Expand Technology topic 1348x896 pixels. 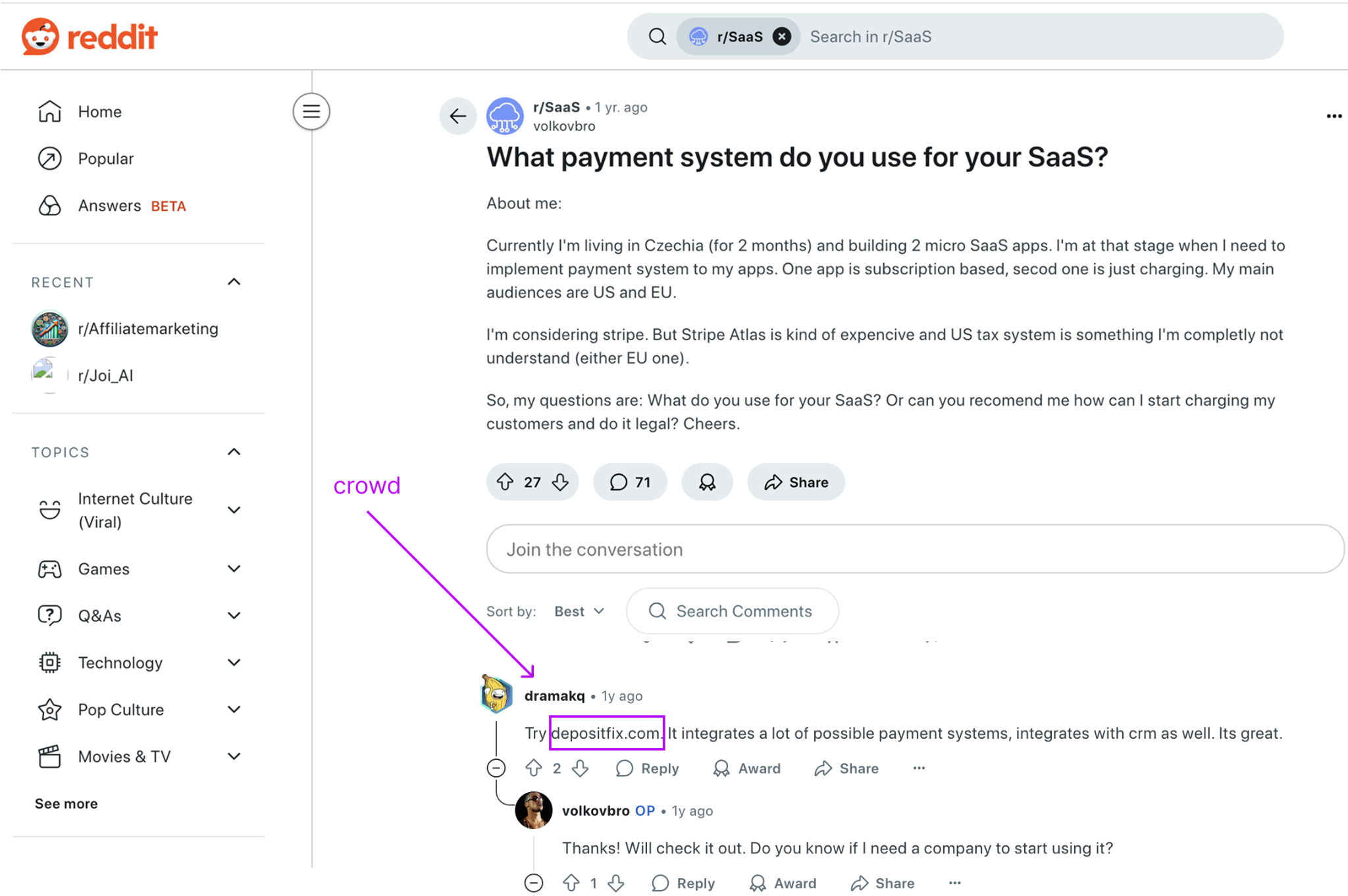coord(234,662)
